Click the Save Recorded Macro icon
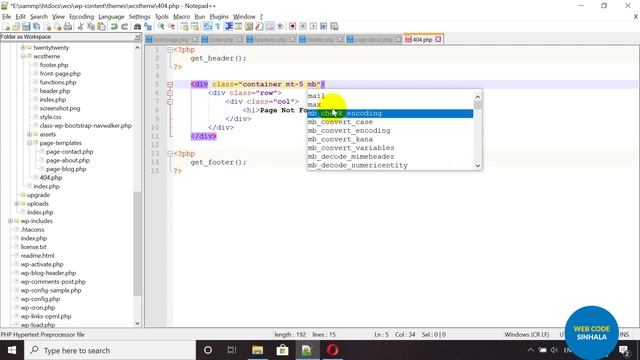The width and height of the screenshot is (640, 360). (334, 27)
